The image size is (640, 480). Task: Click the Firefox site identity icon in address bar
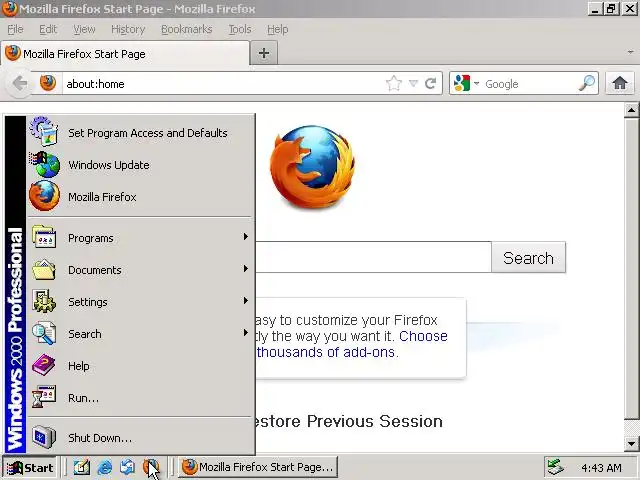48,83
